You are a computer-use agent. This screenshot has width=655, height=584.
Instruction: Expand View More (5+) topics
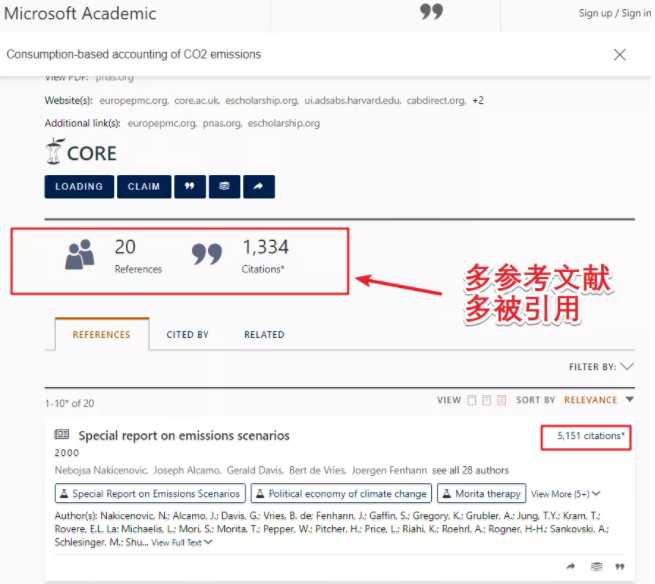[566, 494]
